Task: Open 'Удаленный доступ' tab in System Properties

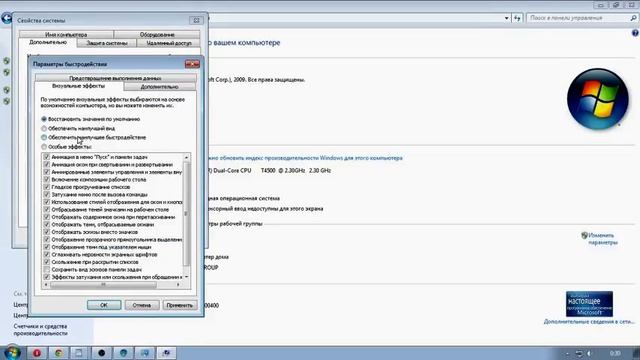Action: pos(169,43)
